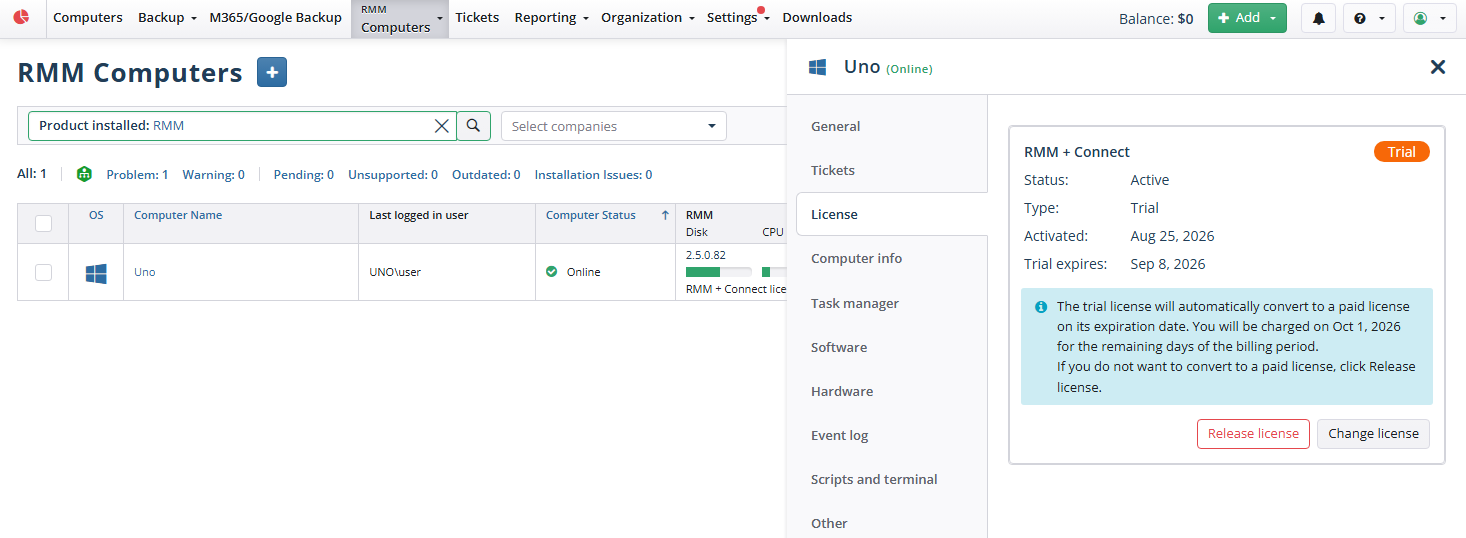The height and width of the screenshot is (538, 1466).
Task: Click the magnifier search button
Action: pos(474,126)
